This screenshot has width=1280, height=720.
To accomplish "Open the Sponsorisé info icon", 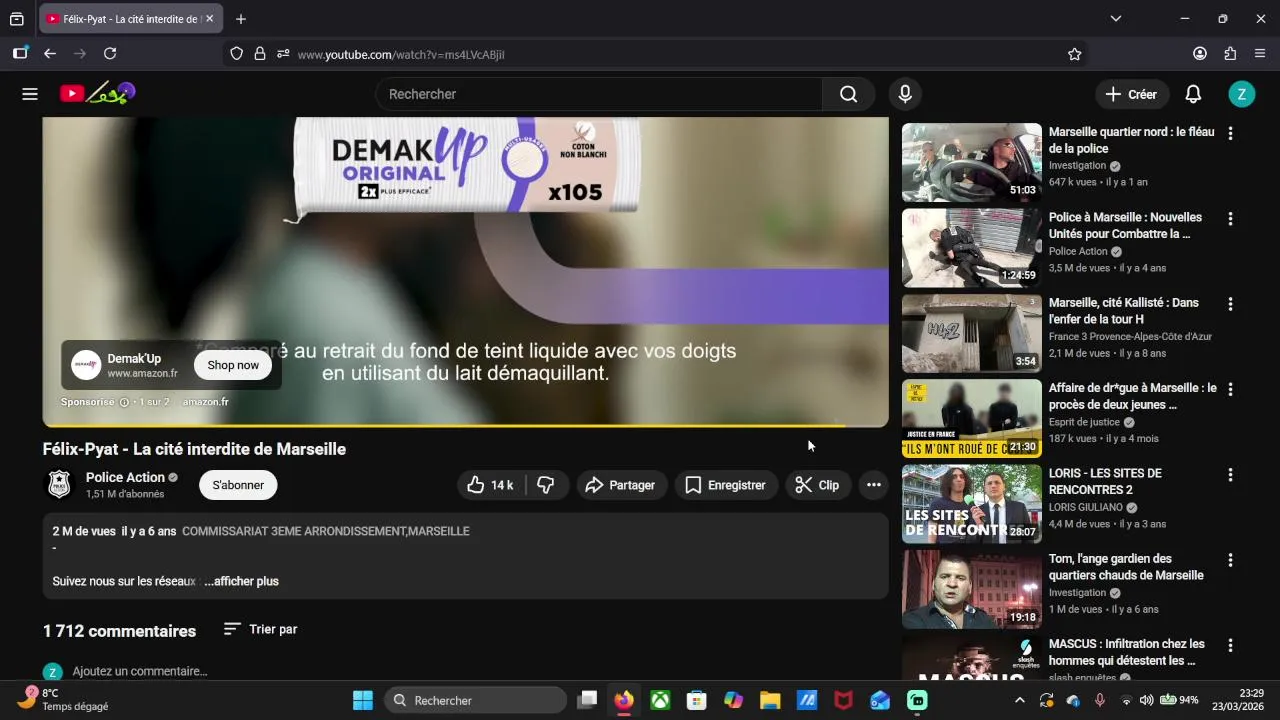I will click(124, 402).
